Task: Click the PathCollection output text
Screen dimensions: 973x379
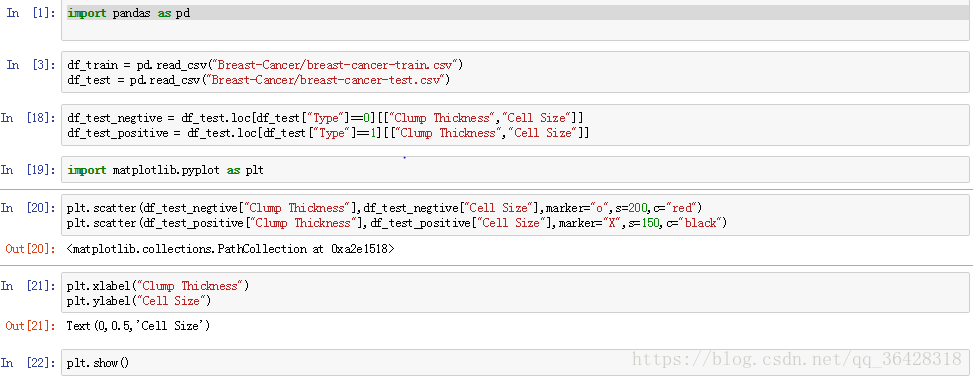Action: [230, 249]
